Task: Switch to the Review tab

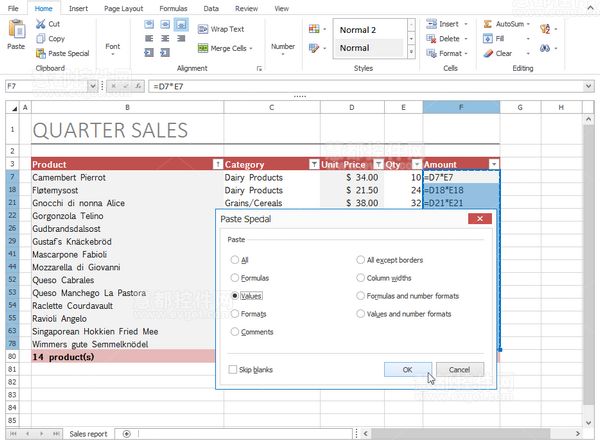Action: tap(246, 8)
